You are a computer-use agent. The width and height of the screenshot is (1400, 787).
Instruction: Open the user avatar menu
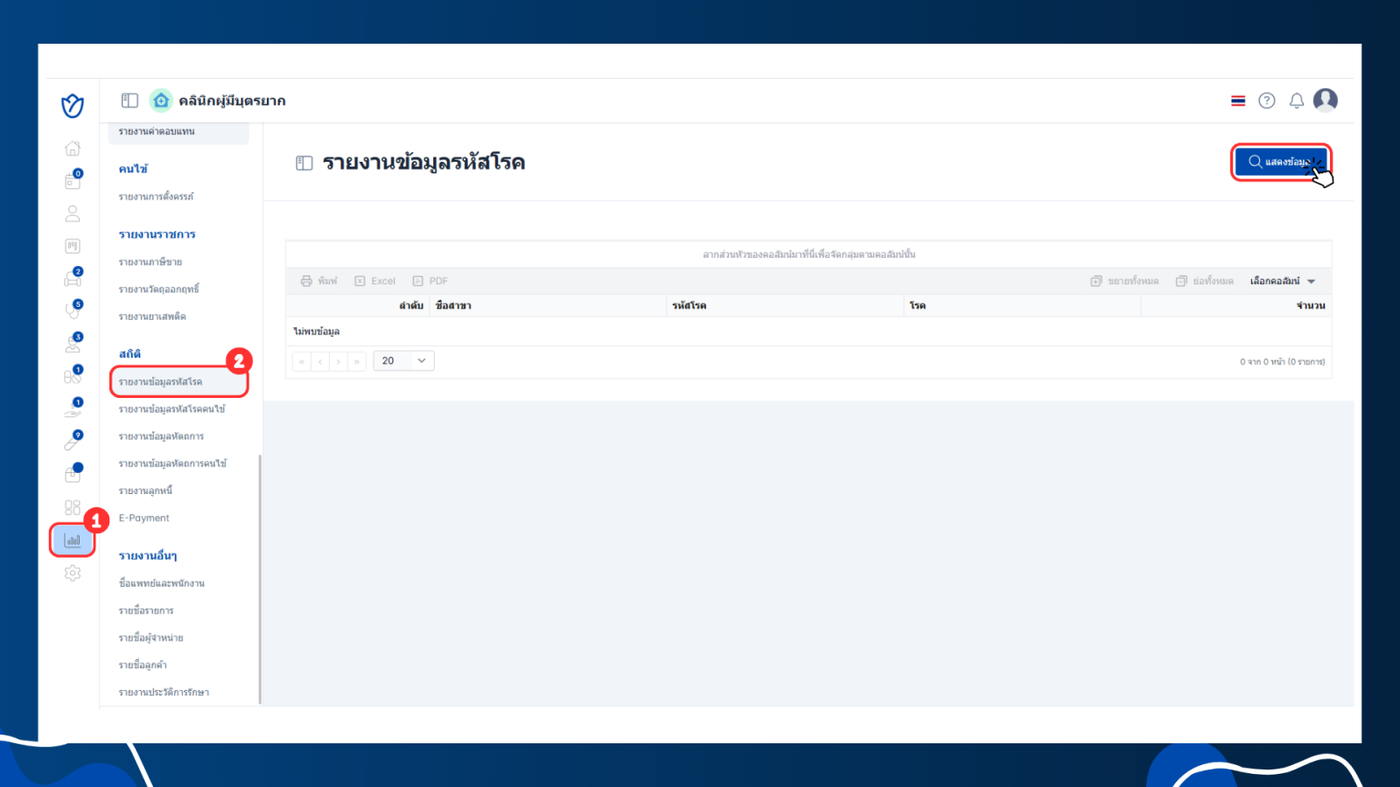[1325, 100]
